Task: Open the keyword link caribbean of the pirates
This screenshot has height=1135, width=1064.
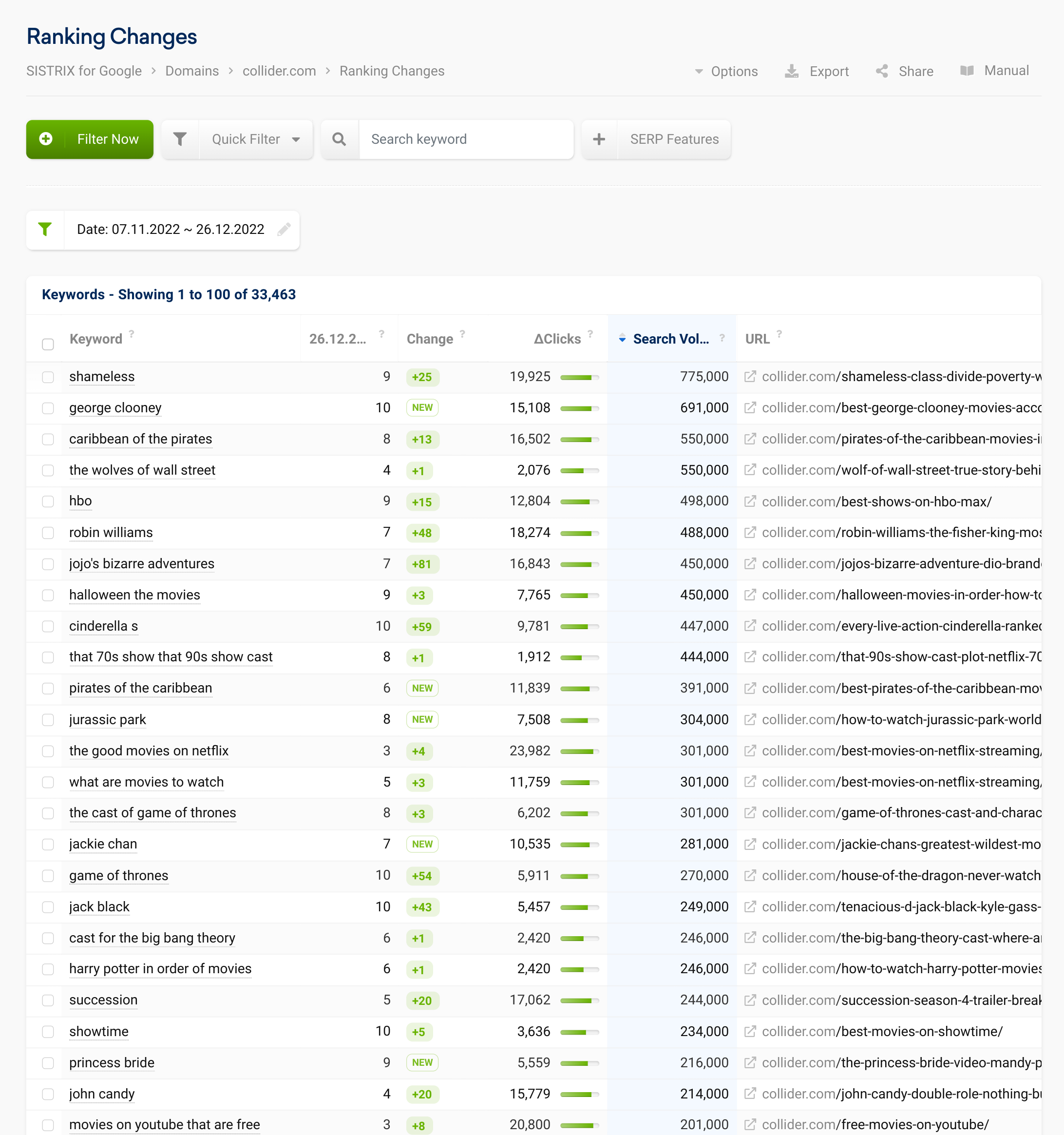Action: (140, 439)
